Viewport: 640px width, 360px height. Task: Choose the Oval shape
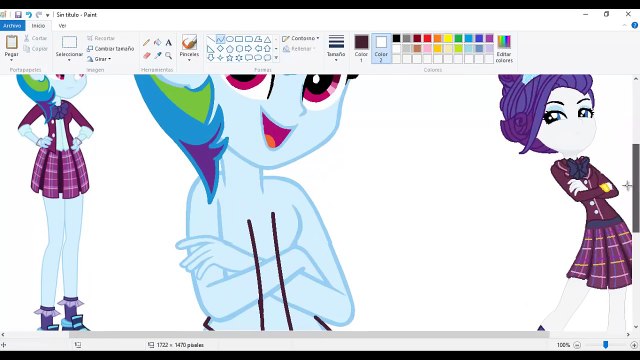[230, 39]
